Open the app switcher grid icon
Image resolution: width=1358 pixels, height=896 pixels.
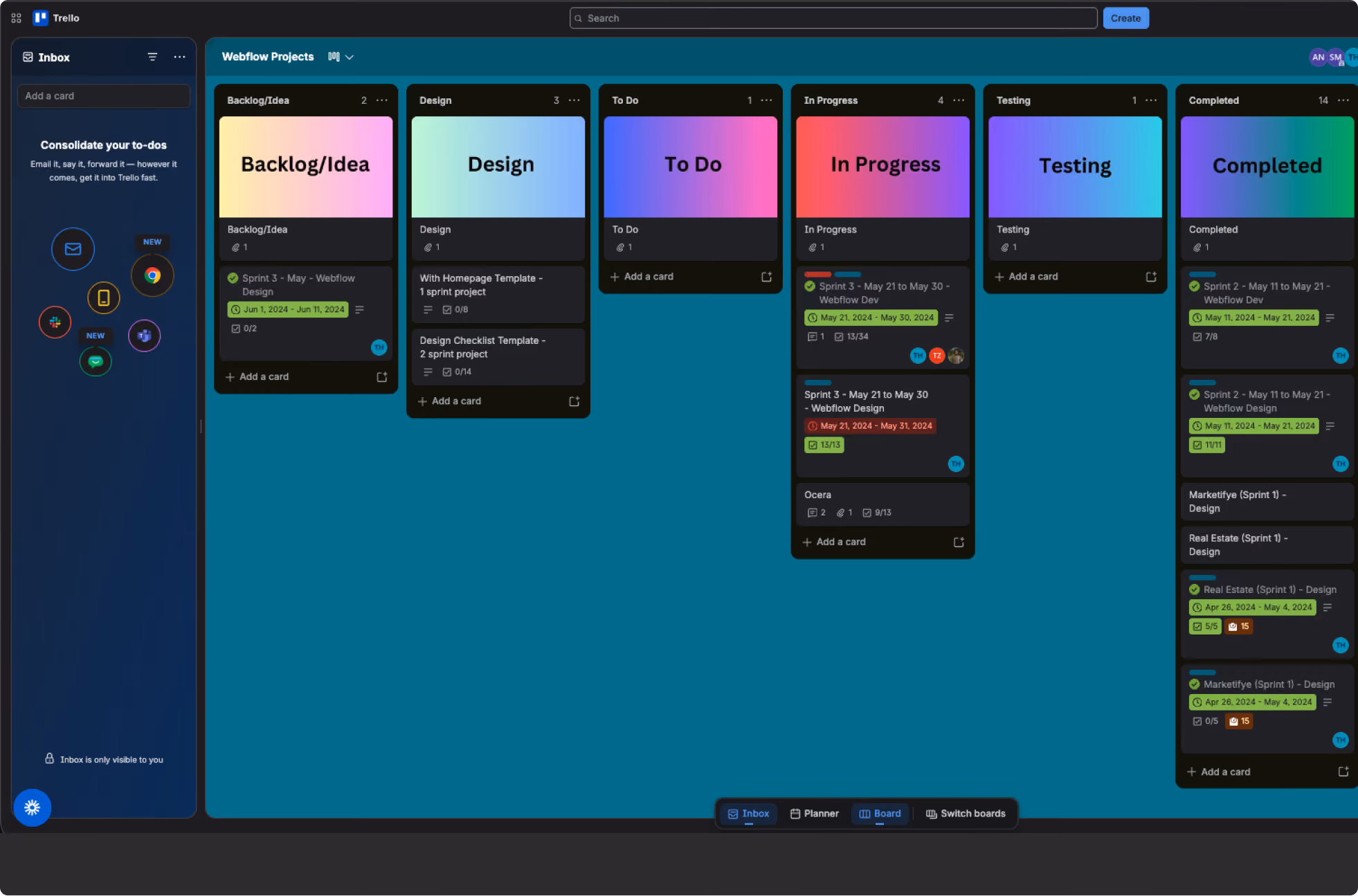(16, 18)
